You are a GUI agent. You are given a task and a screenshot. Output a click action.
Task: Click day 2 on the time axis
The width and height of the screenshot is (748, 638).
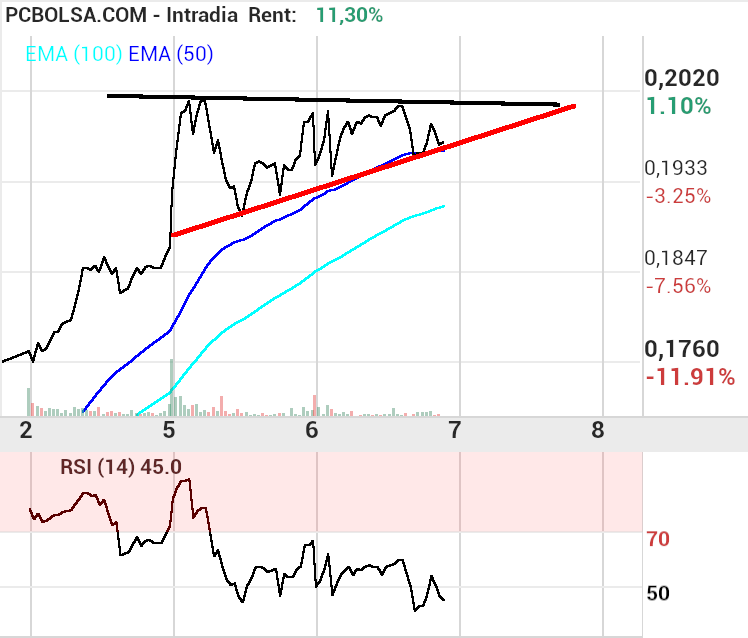pyautogui.click(x=26, y=430)
